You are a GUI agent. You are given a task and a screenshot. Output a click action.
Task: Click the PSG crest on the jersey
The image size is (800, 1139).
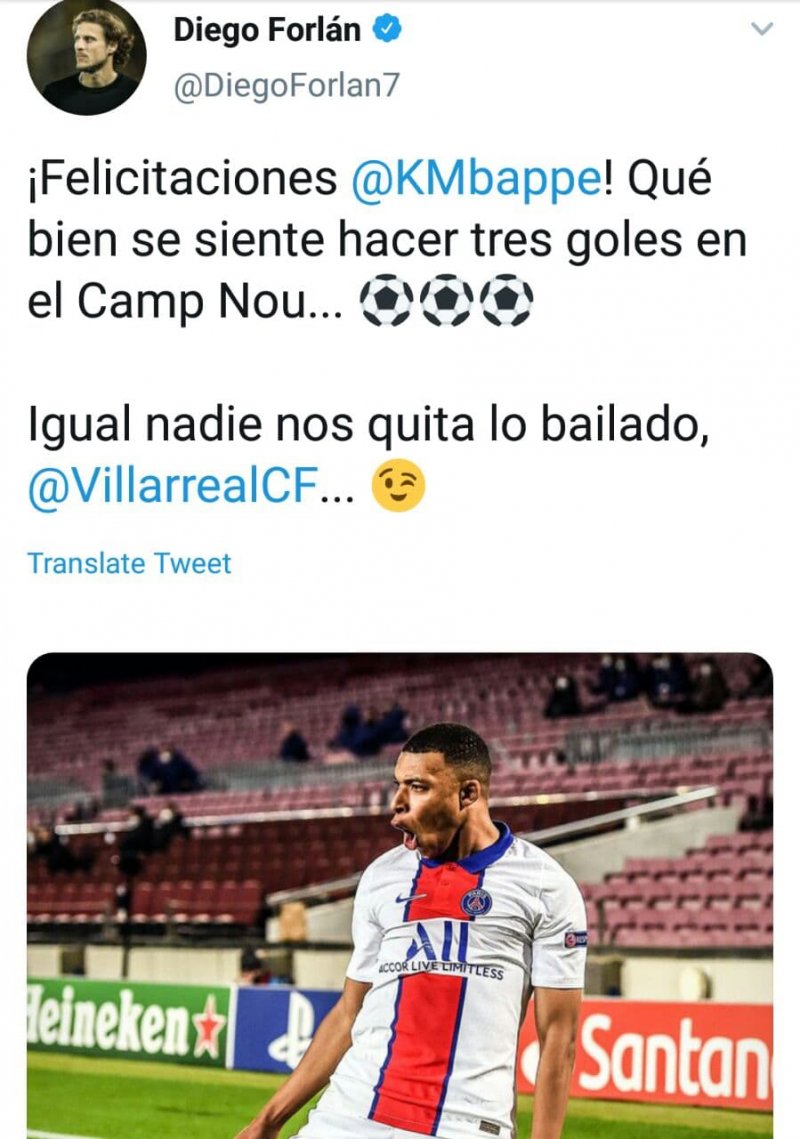tap(476, 901)
